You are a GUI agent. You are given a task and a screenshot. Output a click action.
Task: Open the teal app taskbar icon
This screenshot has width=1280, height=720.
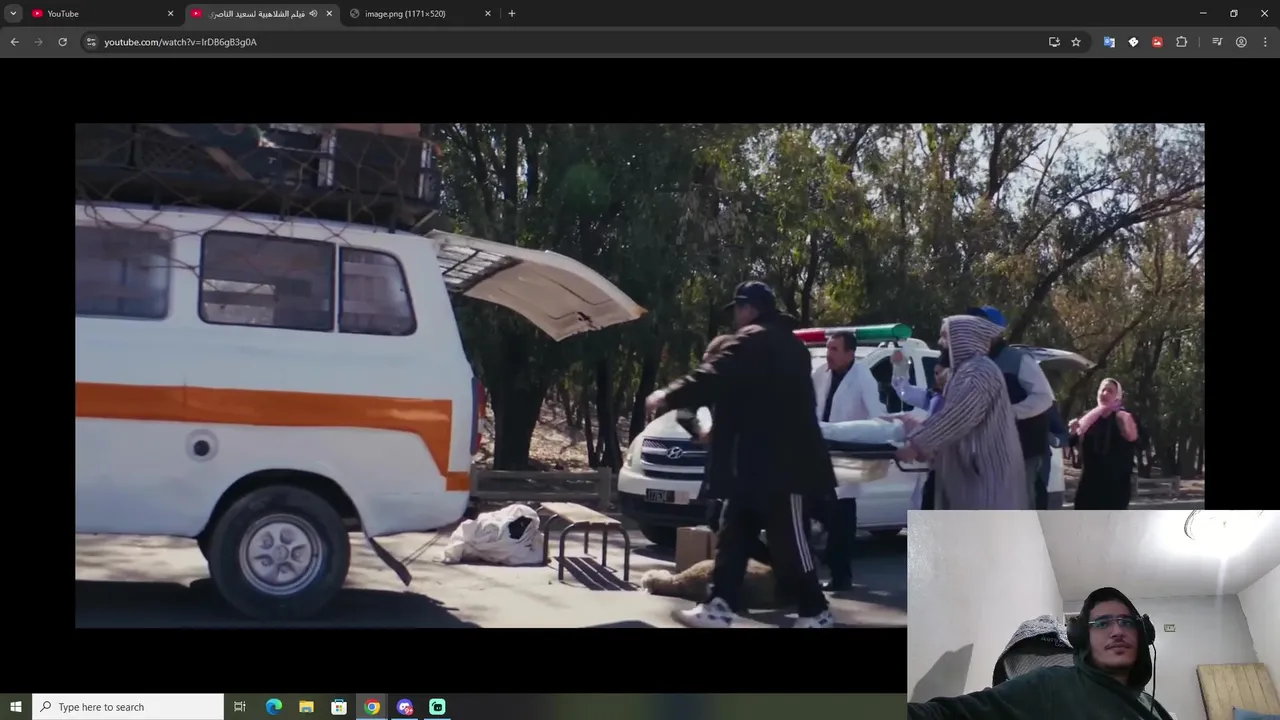click(437, 707)
